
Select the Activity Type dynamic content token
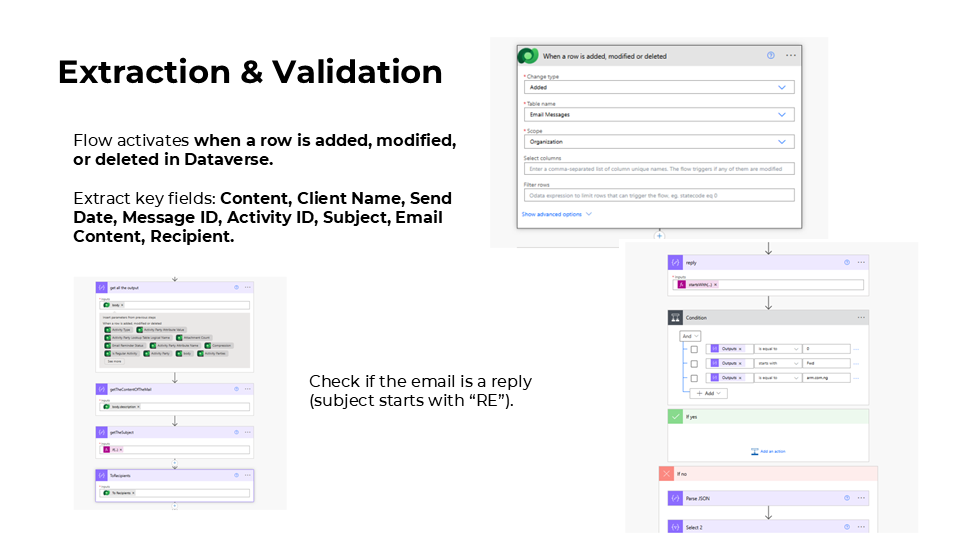(118, 329)
